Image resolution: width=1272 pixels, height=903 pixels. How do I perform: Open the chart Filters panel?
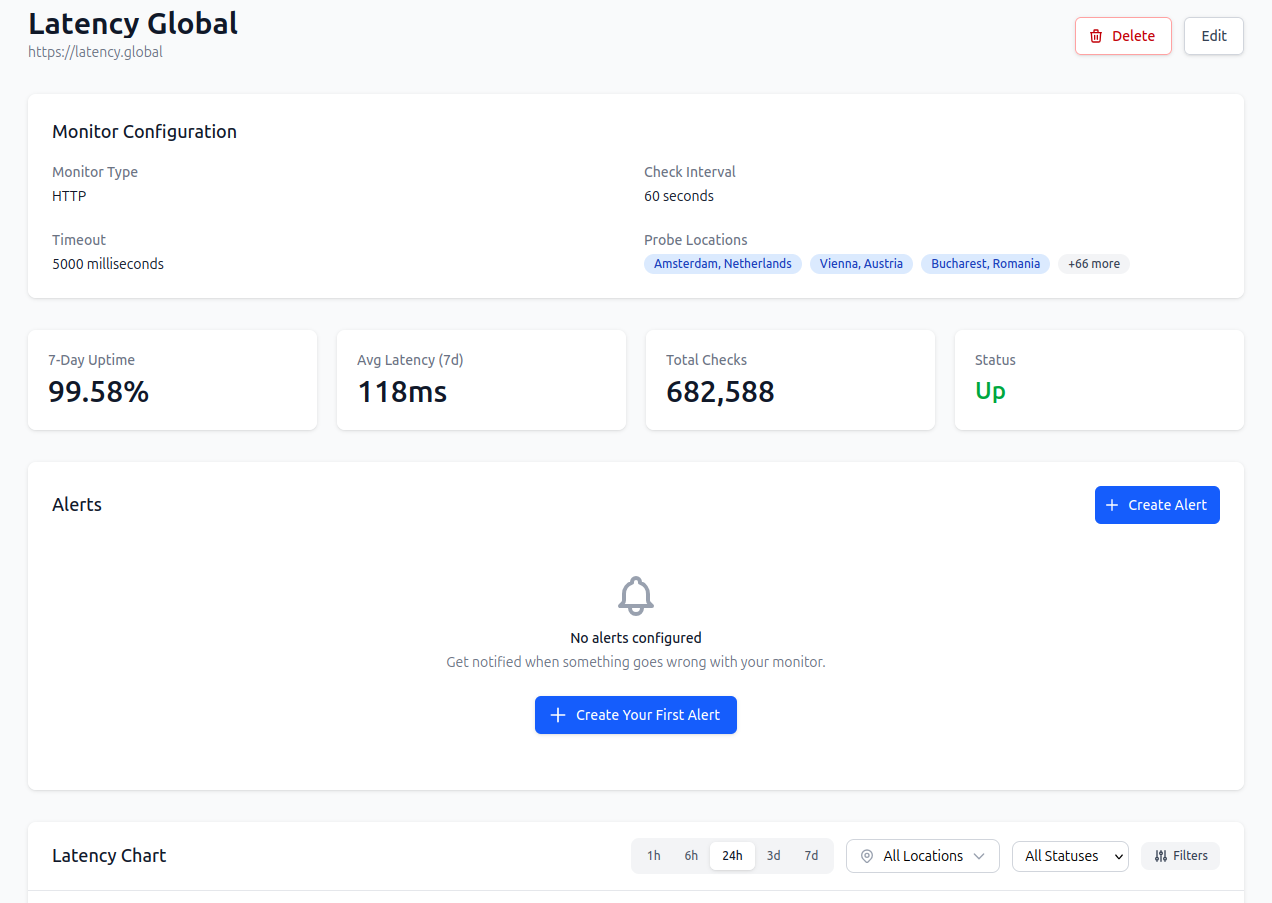pyautogui.click(x=1180, y=856)
